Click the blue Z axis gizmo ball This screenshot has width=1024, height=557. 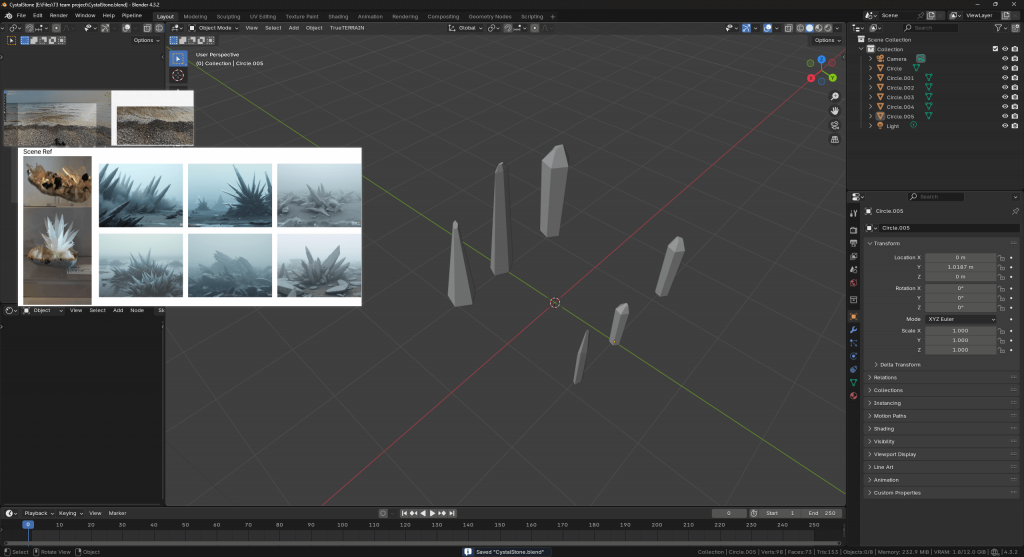pyautogui.click(x=821, y=60)
